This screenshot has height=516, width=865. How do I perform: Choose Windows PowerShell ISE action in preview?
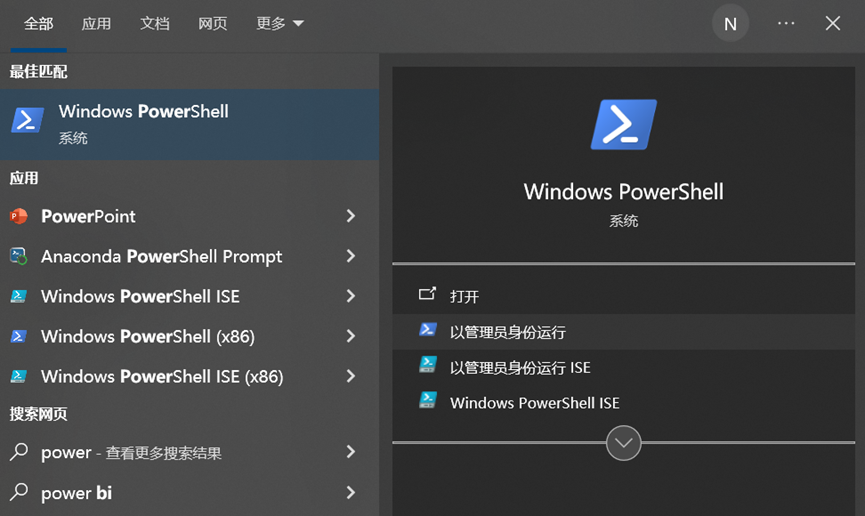click(623, 402)
